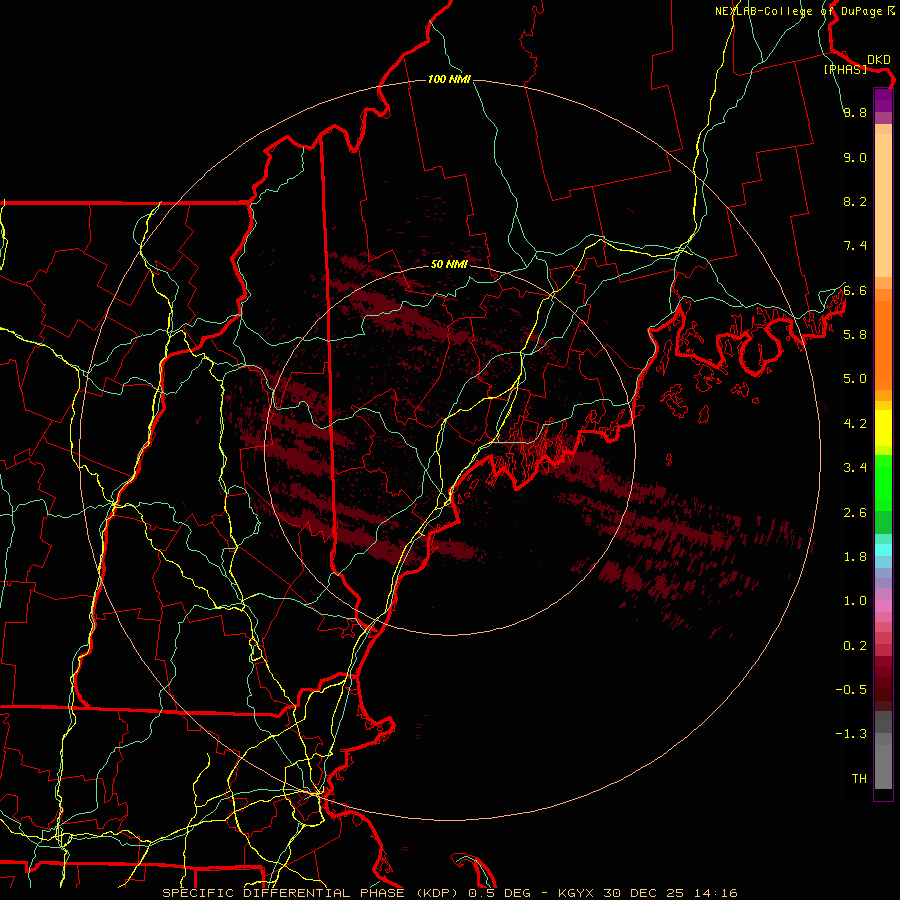Click the "30 DEC 25" date text
Image resolution: width=900 pixels, height=900 pixels.
click(x=643, y=893)
